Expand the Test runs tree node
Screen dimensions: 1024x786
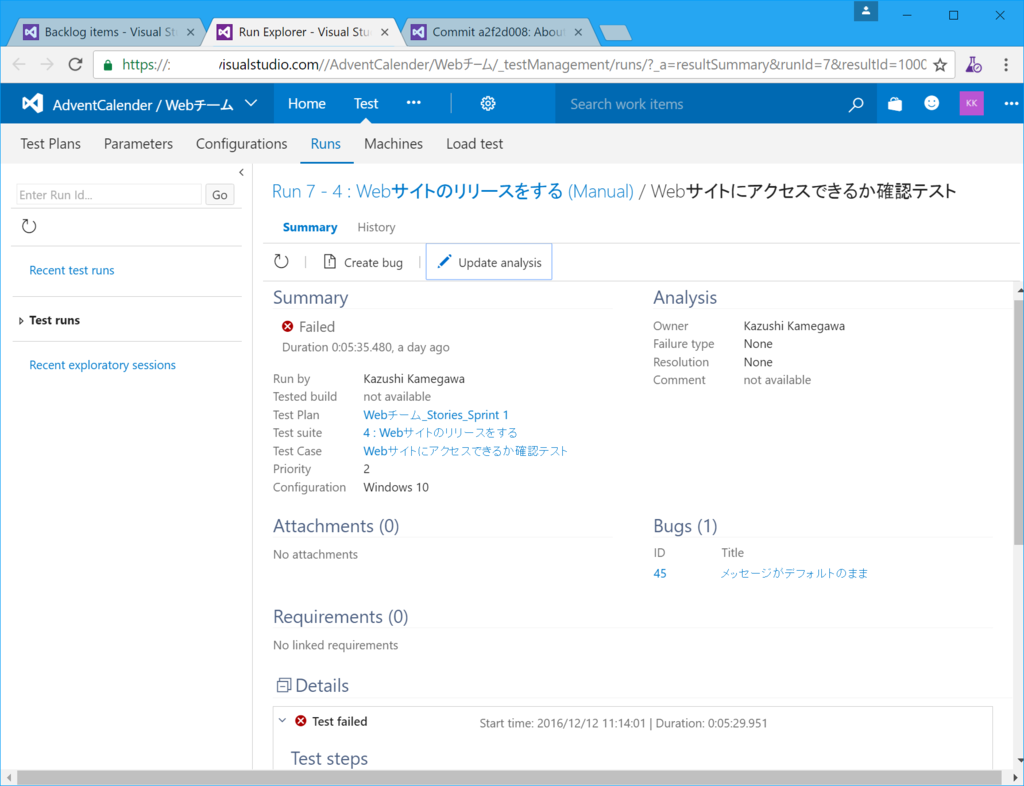click(x=21, y=321)
